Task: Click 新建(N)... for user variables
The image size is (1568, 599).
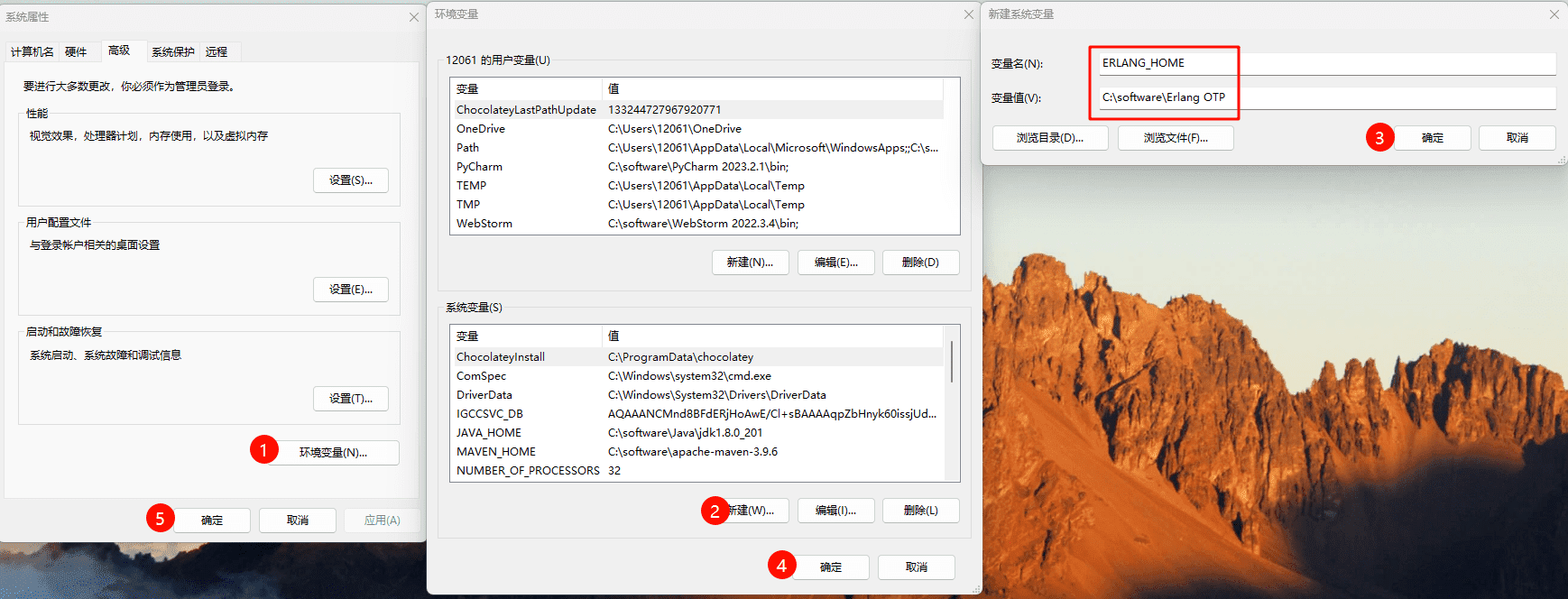Action: click(750, 263)
